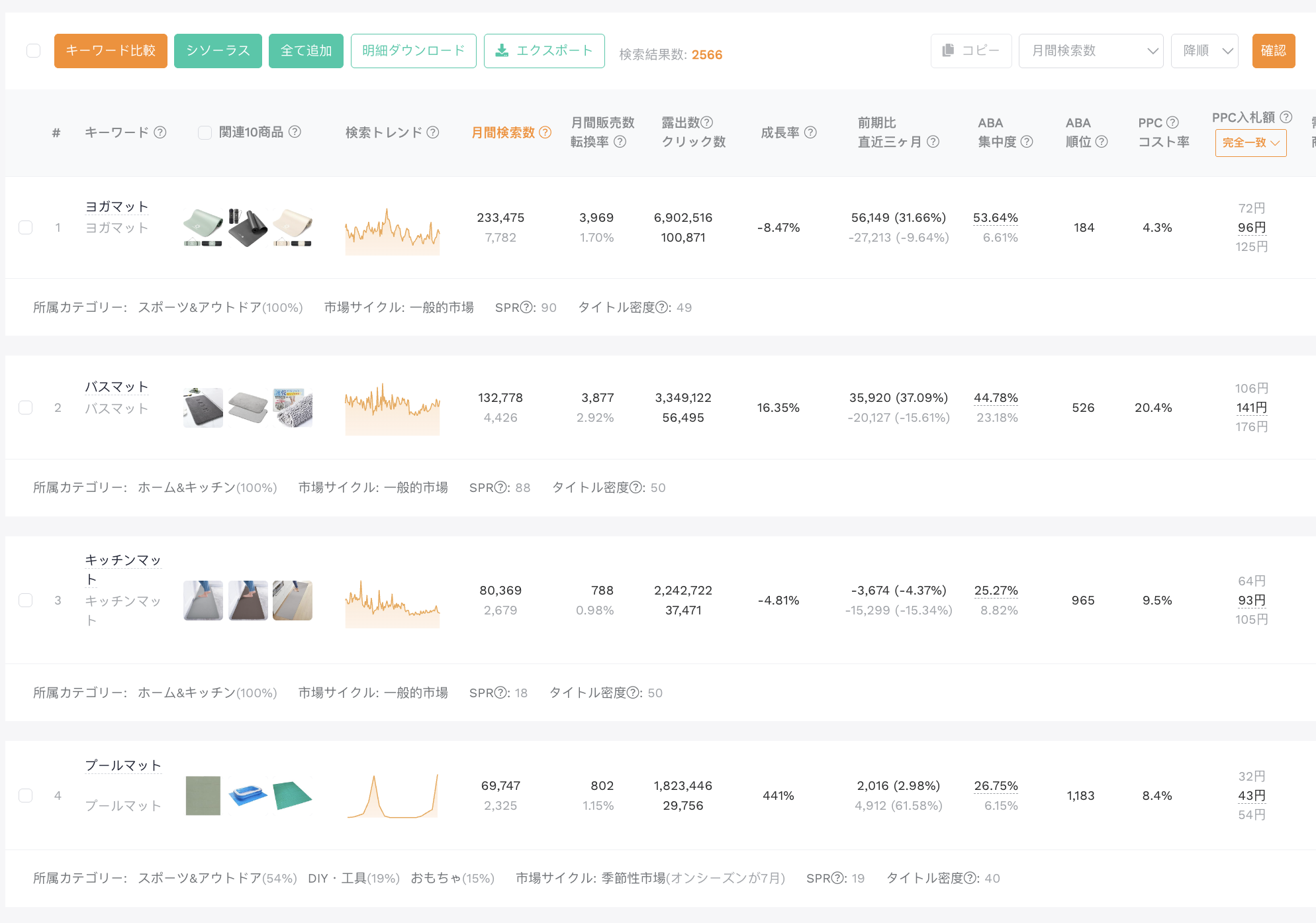The image size is (1316, 923).
Task: Click help icon beside 月間検索数 column header
Action: [545, 132]
